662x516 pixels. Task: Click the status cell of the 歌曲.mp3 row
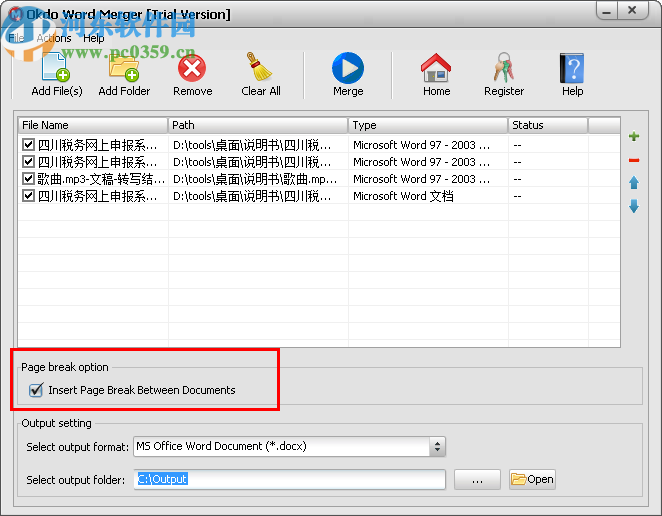pos(548,179)
